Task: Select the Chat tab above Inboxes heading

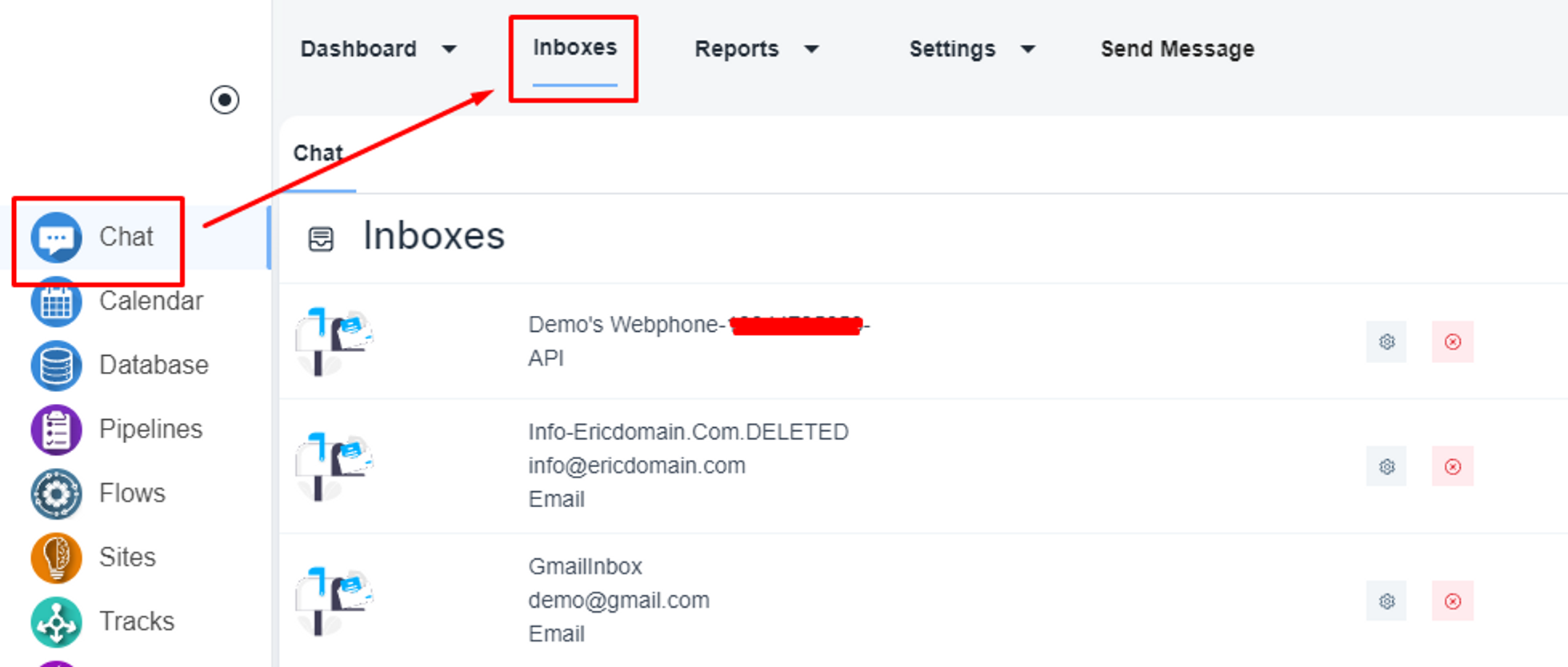Action: pos(318,153)
